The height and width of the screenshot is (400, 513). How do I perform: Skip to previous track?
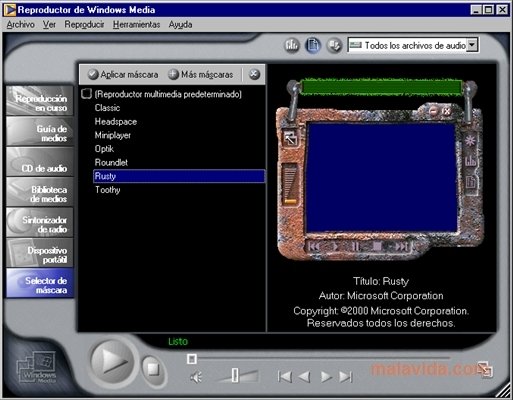(x=284, y=377)
